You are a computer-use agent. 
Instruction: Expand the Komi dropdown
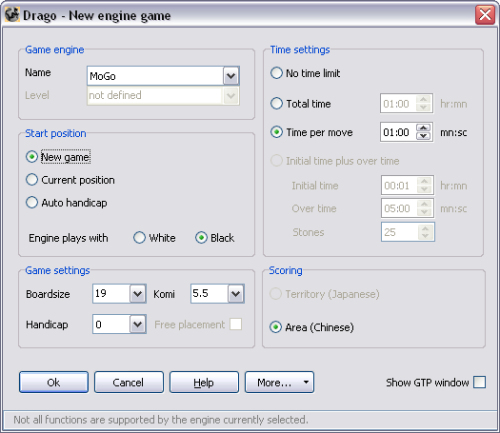coord(236,294)
